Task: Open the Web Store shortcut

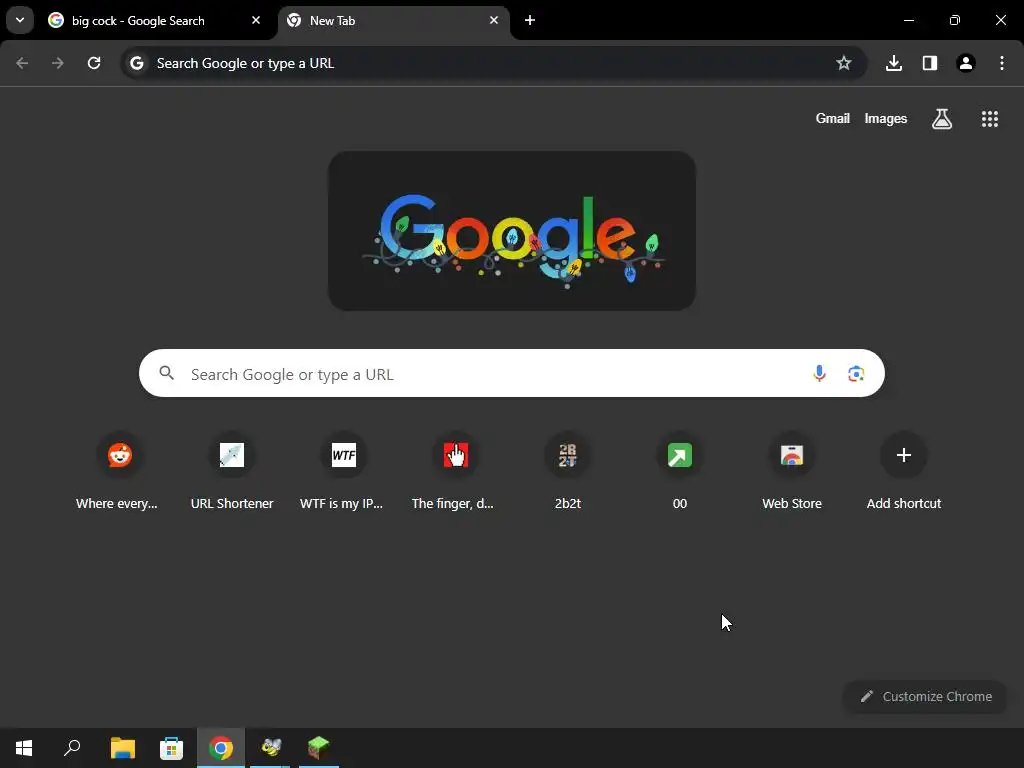Action: pyautogui.click(x=792, y=472)
